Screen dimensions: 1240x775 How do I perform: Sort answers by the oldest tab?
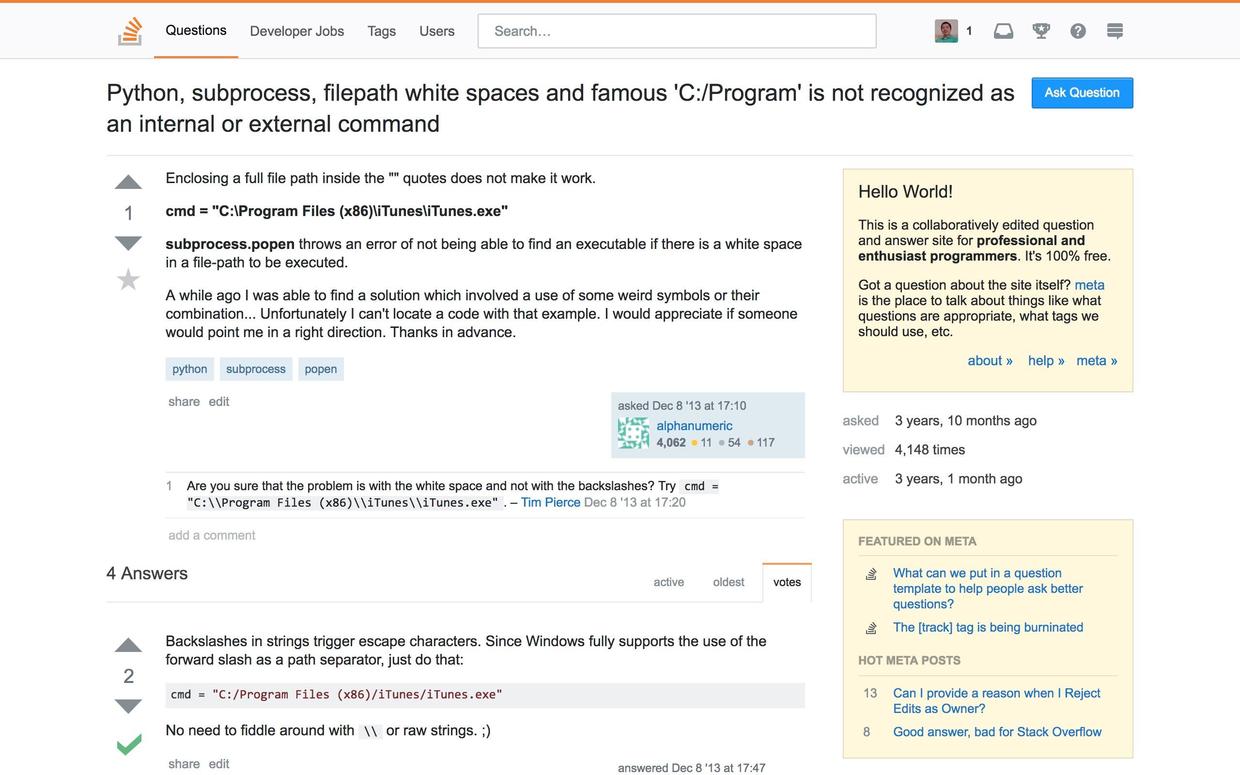728,582
